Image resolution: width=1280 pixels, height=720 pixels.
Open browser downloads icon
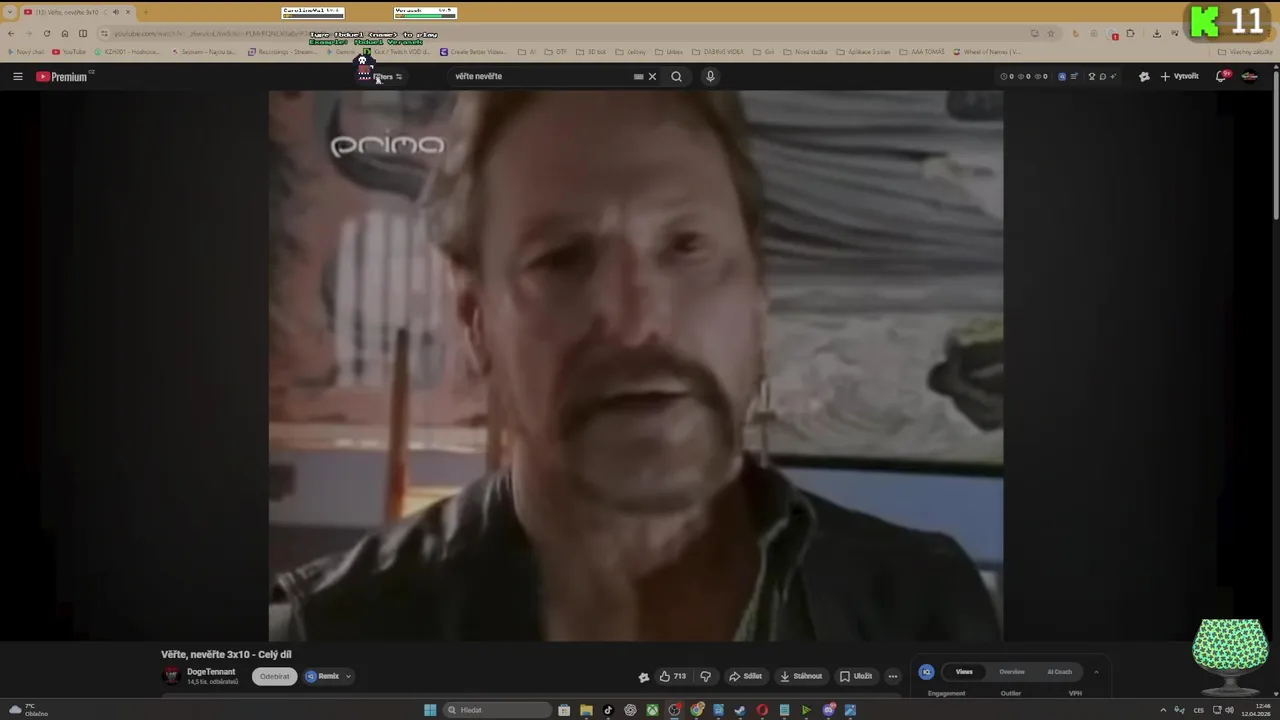tap(1157, 33)
